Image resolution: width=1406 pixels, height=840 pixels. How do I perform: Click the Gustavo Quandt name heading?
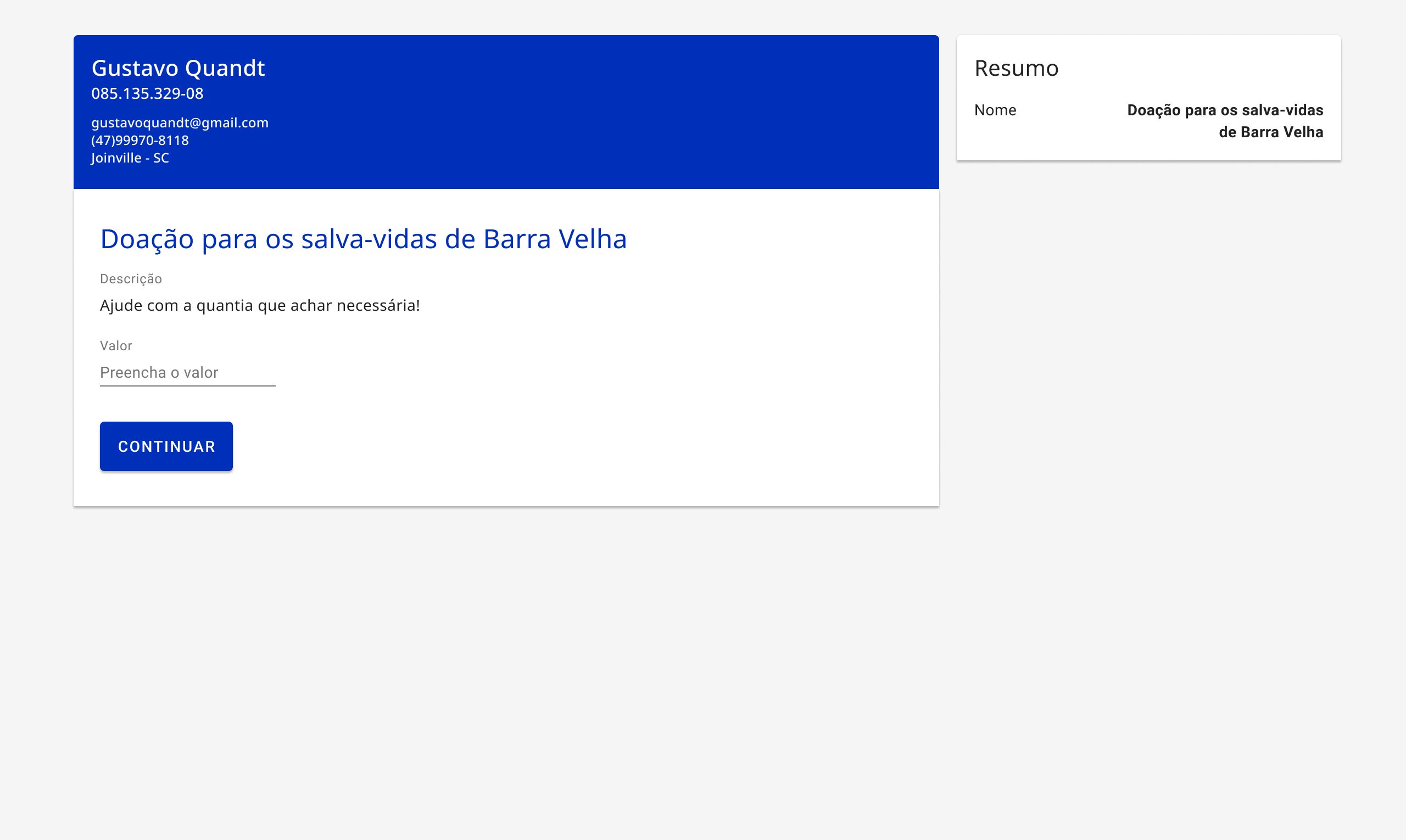(178, 68)
